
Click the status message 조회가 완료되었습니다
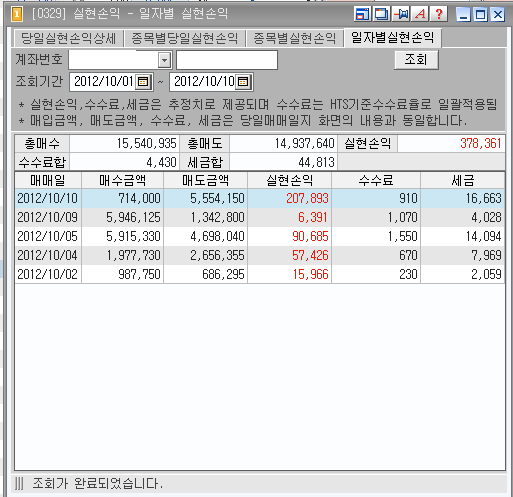[97, 483]
